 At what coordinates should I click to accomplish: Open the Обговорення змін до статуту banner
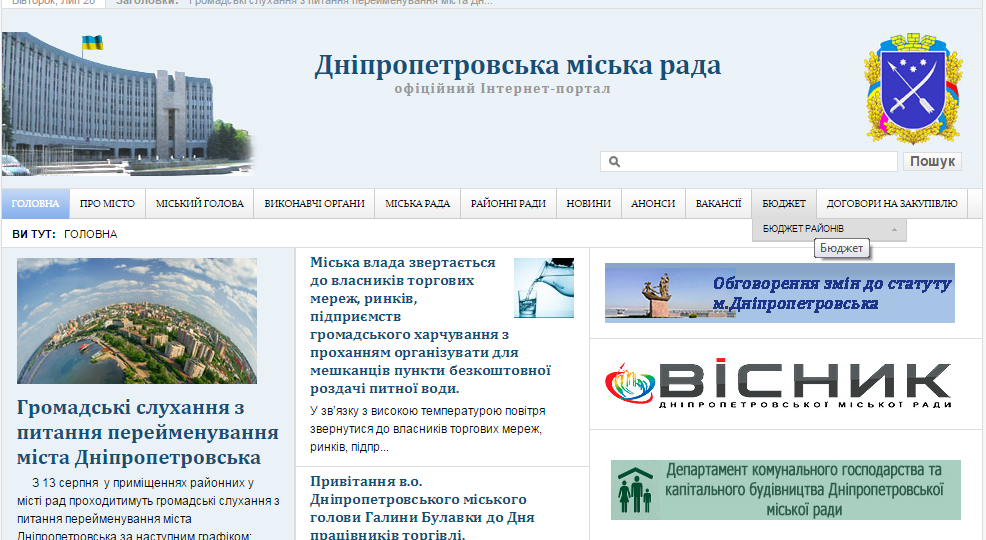779,293
